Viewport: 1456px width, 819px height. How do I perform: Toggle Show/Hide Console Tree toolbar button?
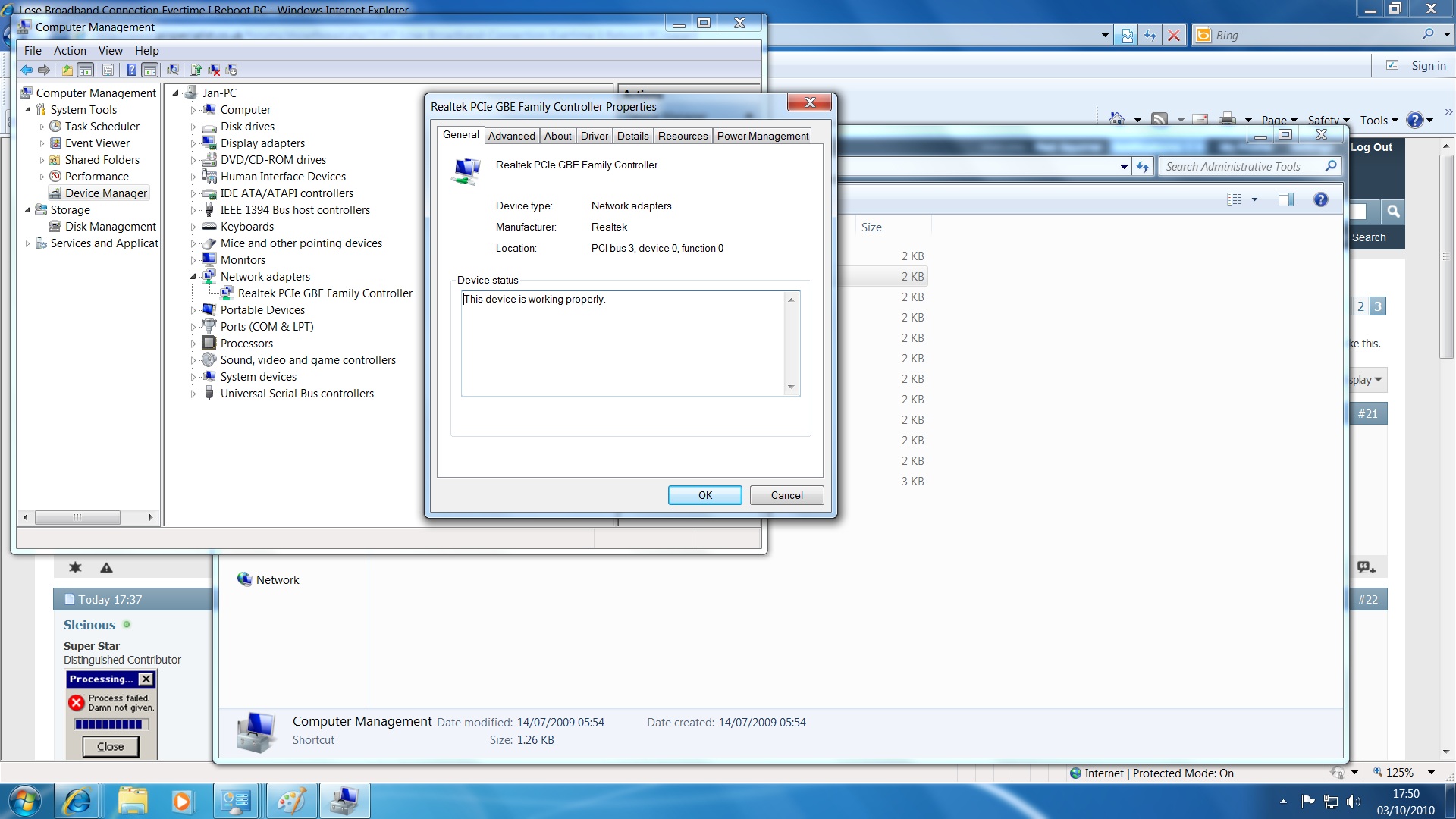click(x=86, y=70)
